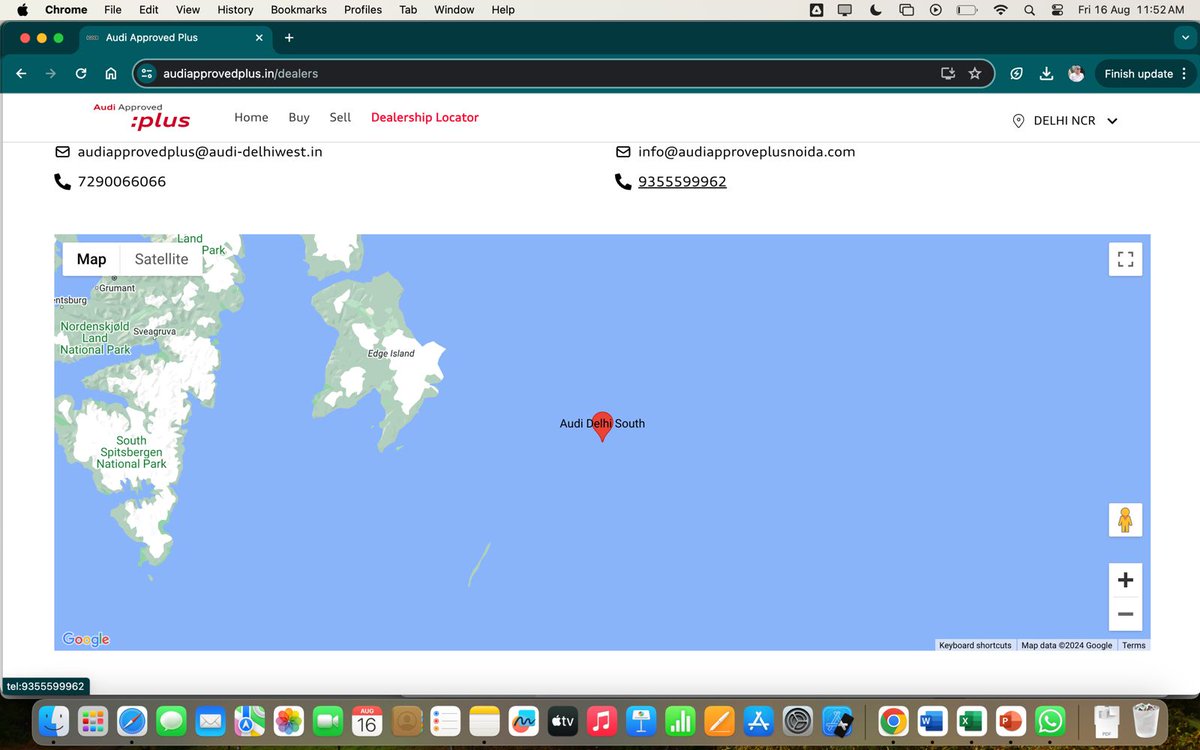Open the Chrome File menu
Viewport: 1200px width, 750px height.
pos(113,10)
